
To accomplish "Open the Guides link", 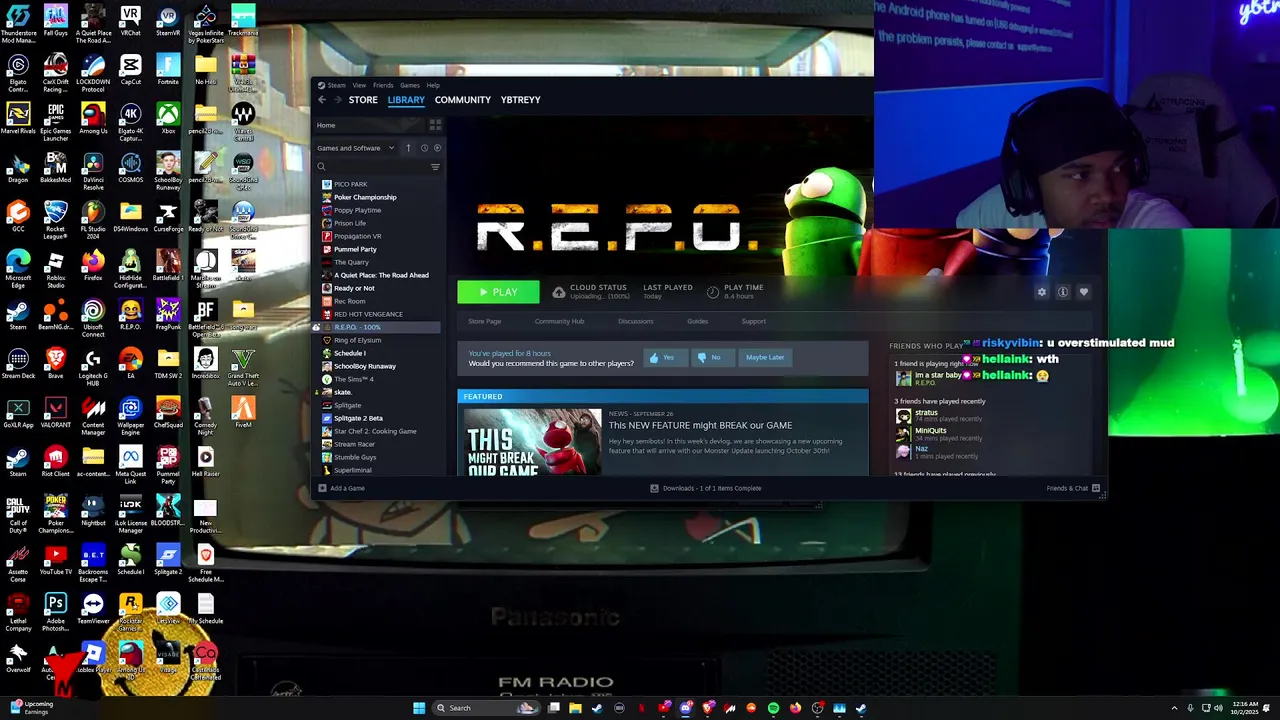I will point(697,321).
